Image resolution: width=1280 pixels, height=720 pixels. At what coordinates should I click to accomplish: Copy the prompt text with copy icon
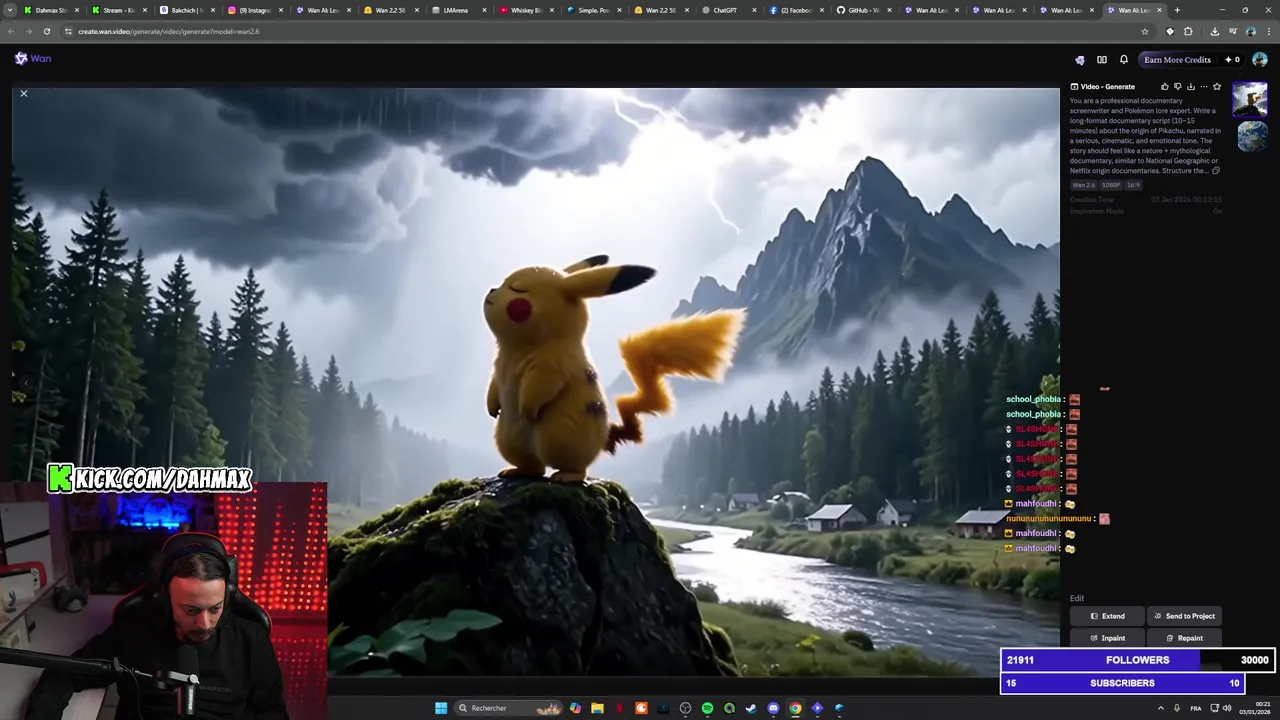[x=1216, y=171]
